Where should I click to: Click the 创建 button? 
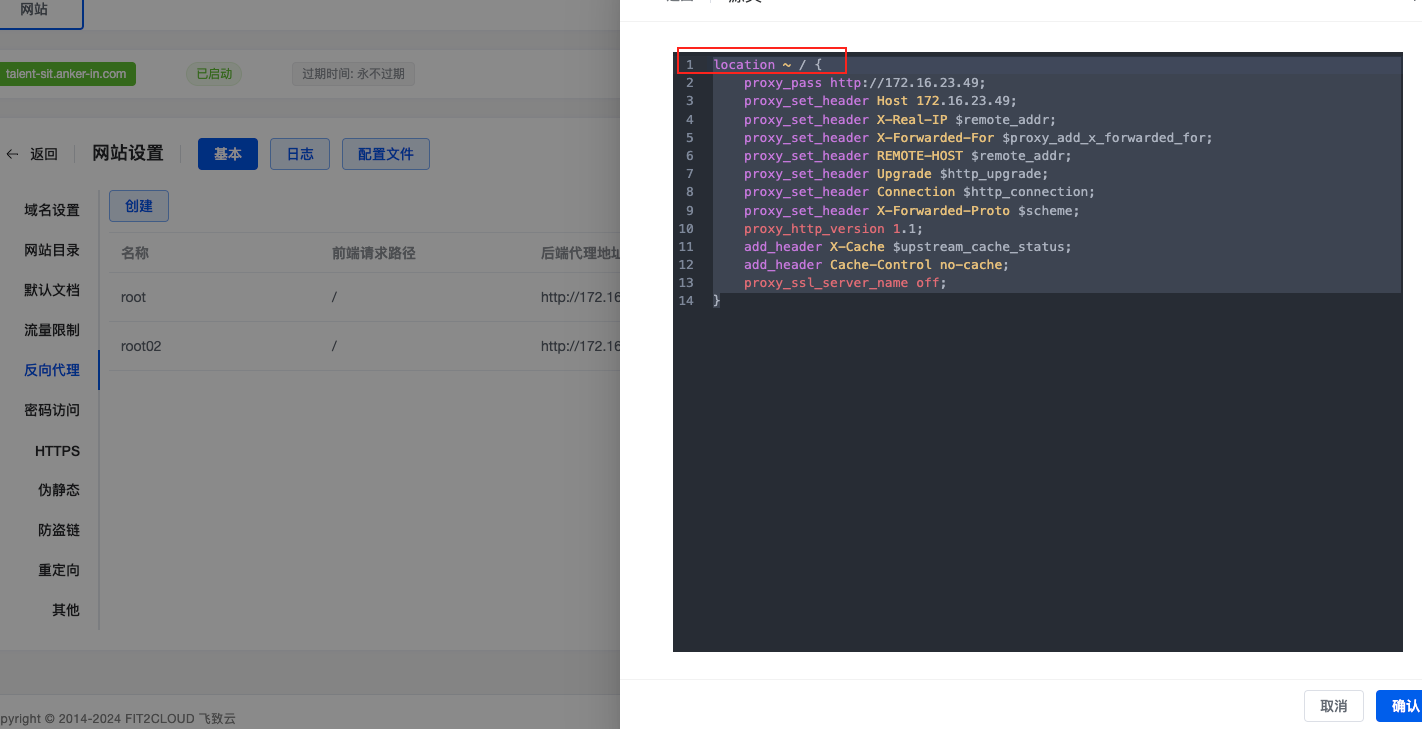(x=138, y=206)
